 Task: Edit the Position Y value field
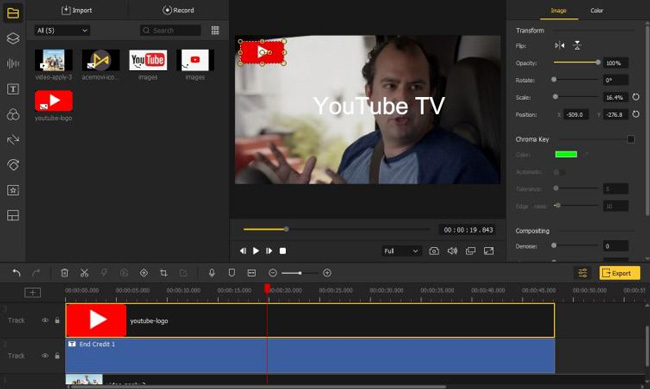coord(616,114)
